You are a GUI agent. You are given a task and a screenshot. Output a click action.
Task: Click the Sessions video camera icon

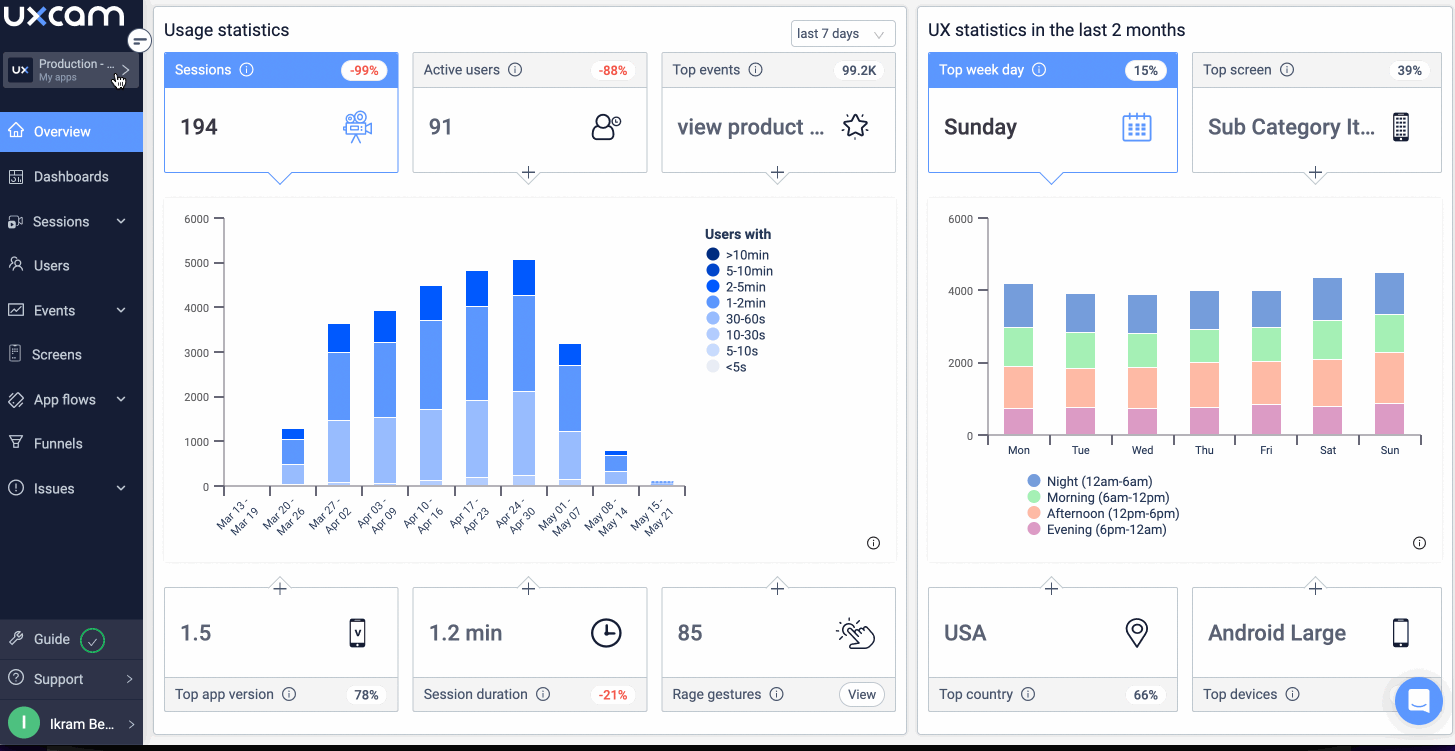point(357,127)
